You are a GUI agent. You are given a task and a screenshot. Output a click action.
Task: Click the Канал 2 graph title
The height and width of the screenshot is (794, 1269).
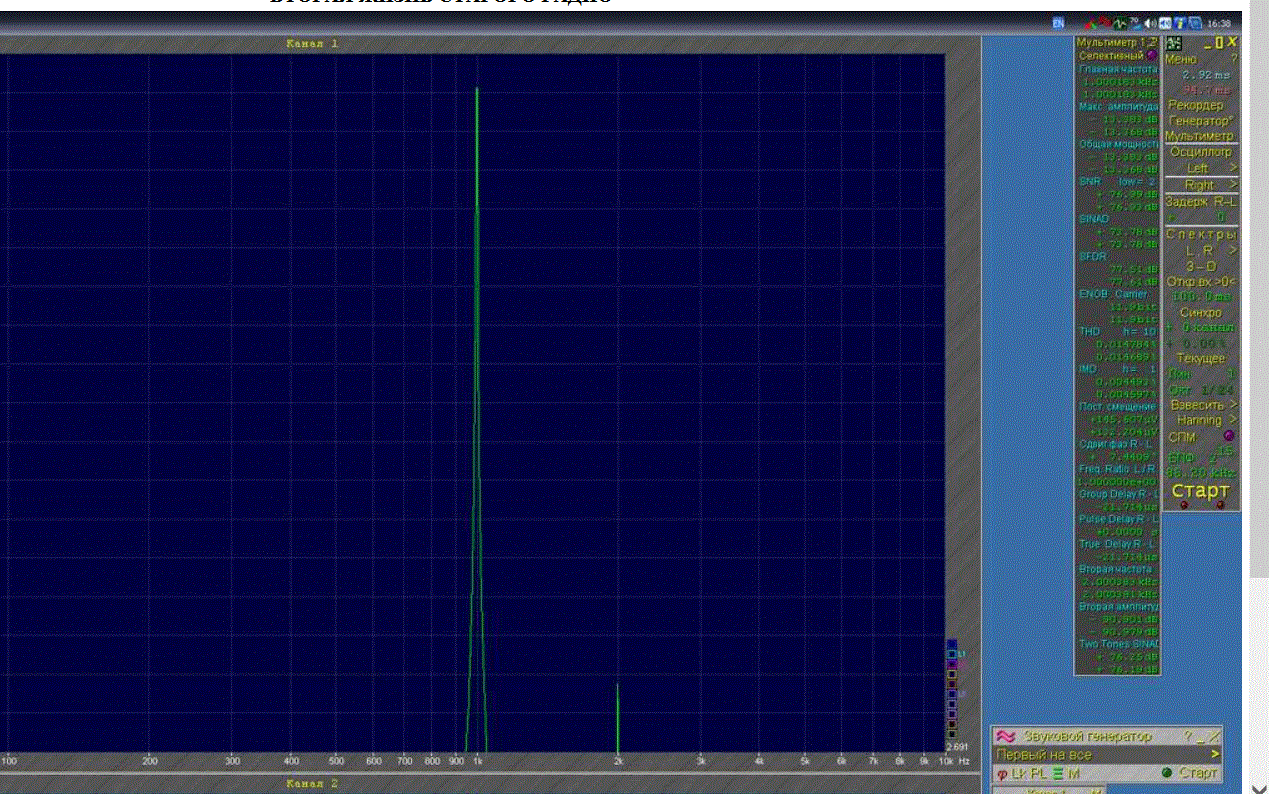pos(312,784)
